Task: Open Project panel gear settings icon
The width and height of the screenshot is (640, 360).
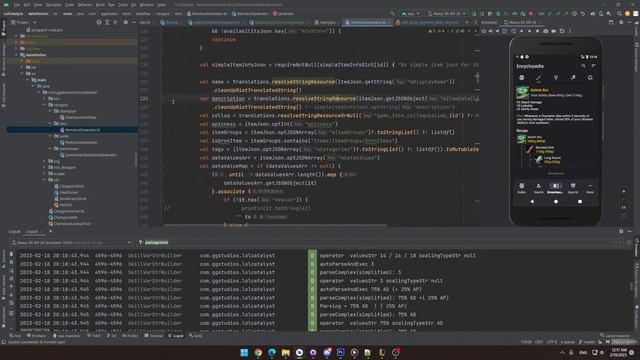Action: [125, 22]
